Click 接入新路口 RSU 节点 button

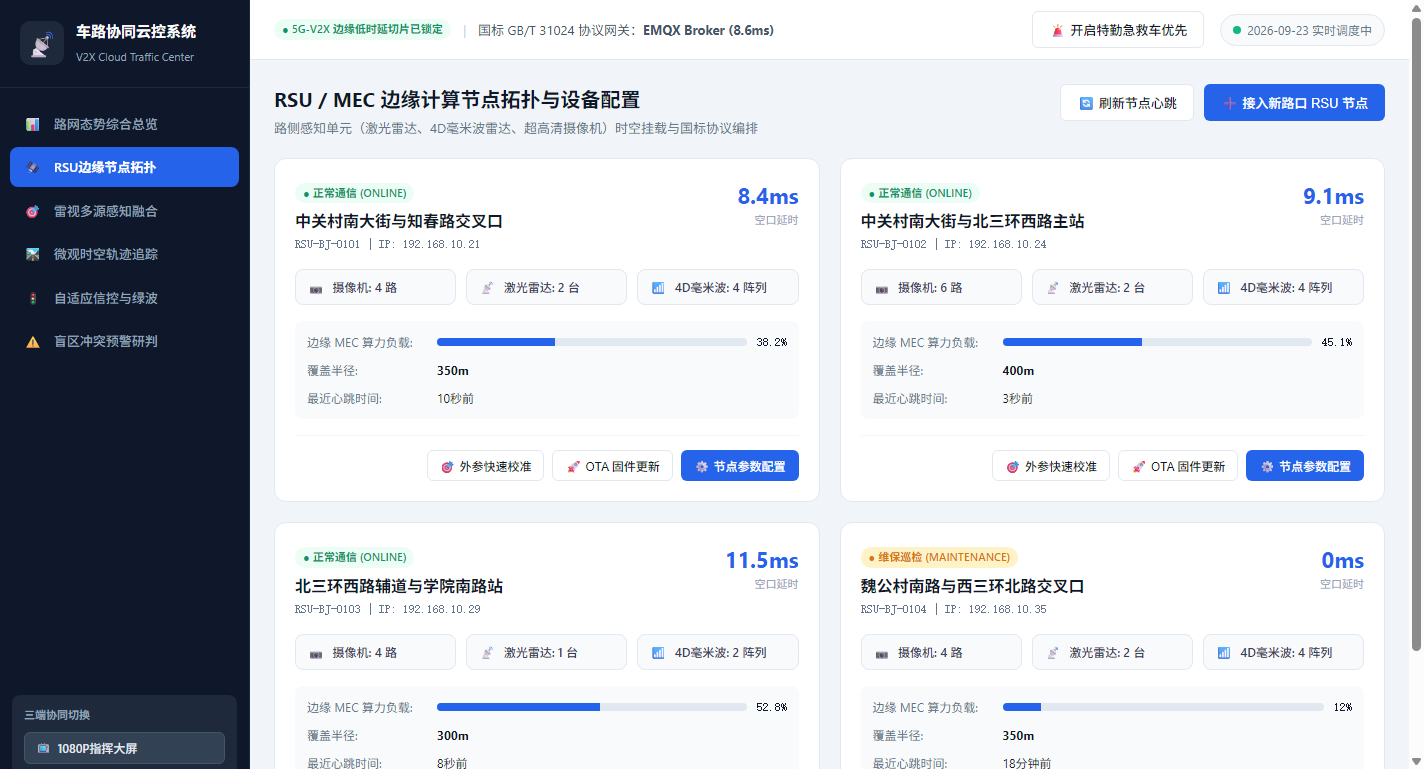point(1294,102)
